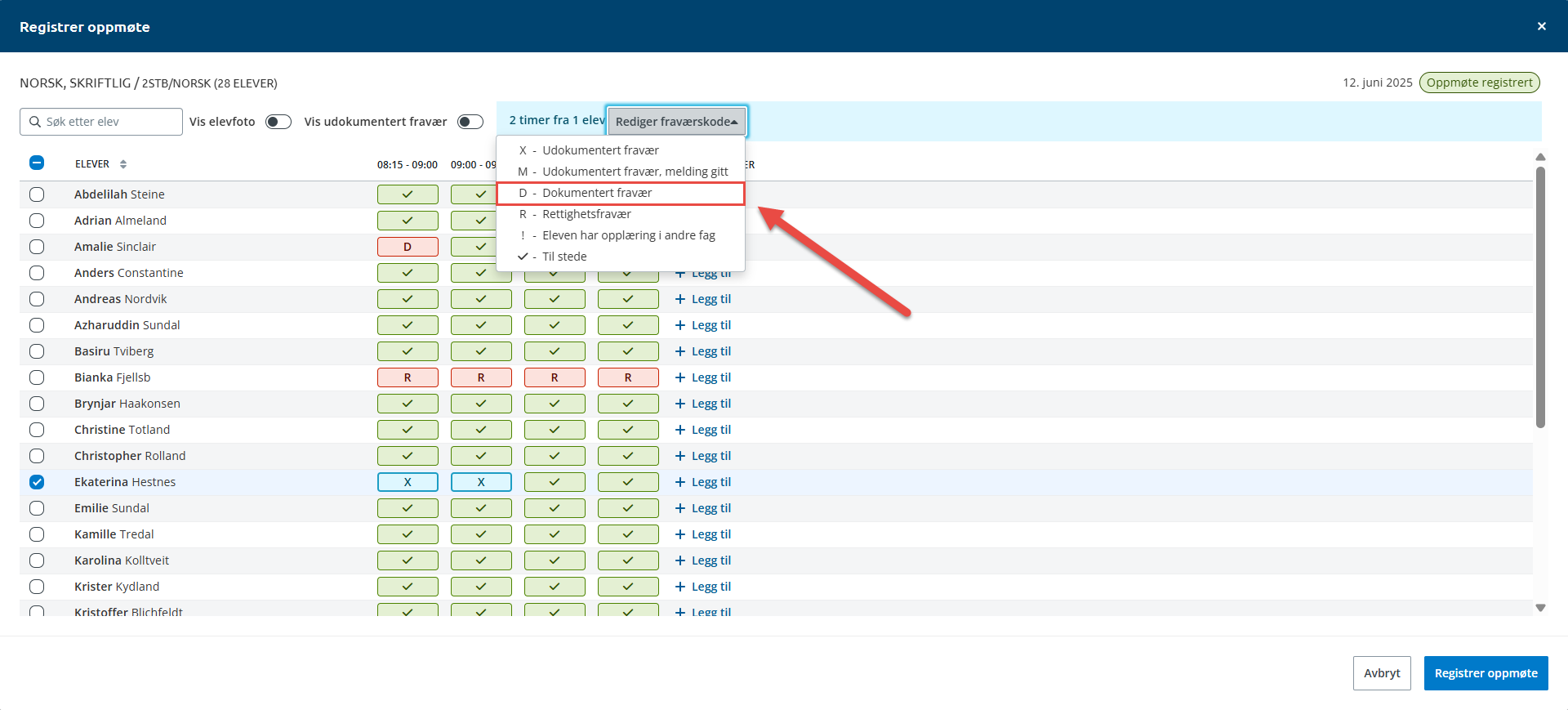Click the Søk etter elev search field
This screenshot has height=710, width=1568.
click(x=101, y=122)
